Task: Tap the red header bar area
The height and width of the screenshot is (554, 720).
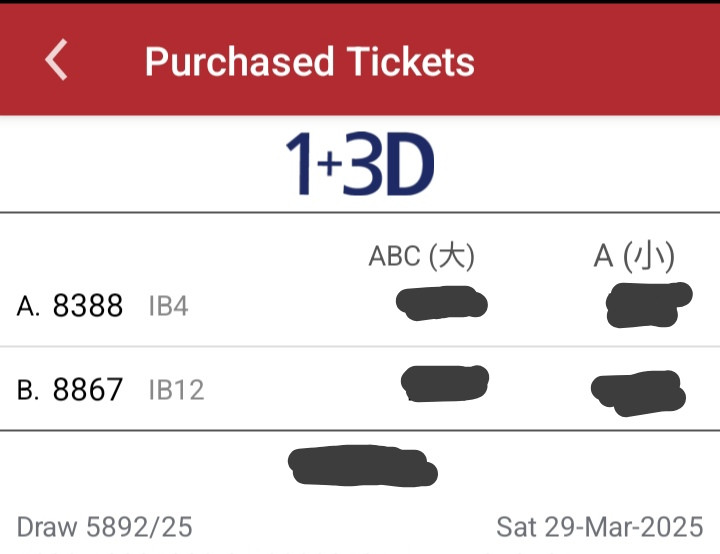Action: (x=360, y=60)
